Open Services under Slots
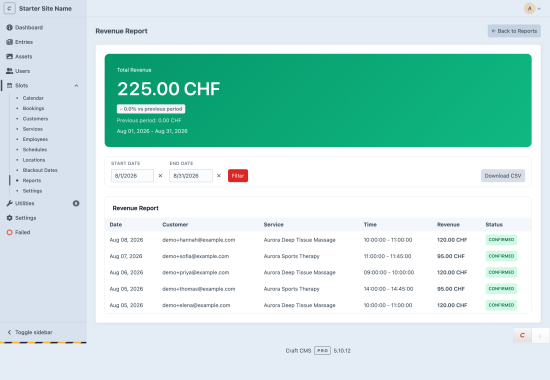Viewport: 550px width, 380px height. tap(33, 129)
